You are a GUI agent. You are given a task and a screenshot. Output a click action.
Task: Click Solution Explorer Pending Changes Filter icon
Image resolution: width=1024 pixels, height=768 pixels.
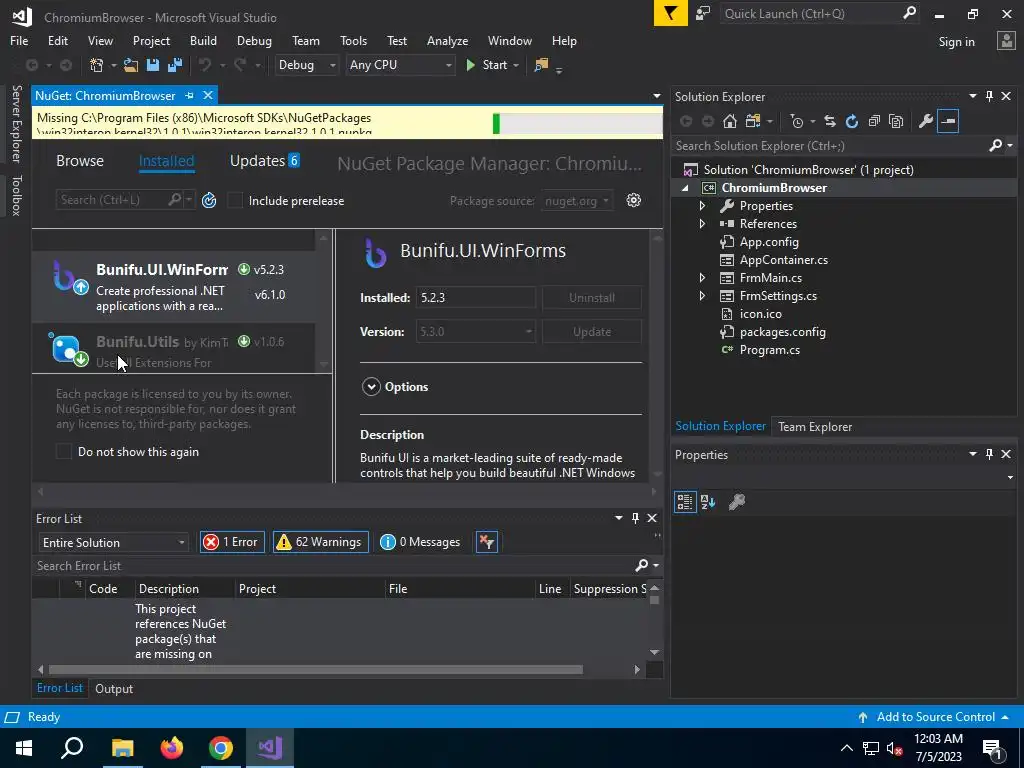[797, 121]
